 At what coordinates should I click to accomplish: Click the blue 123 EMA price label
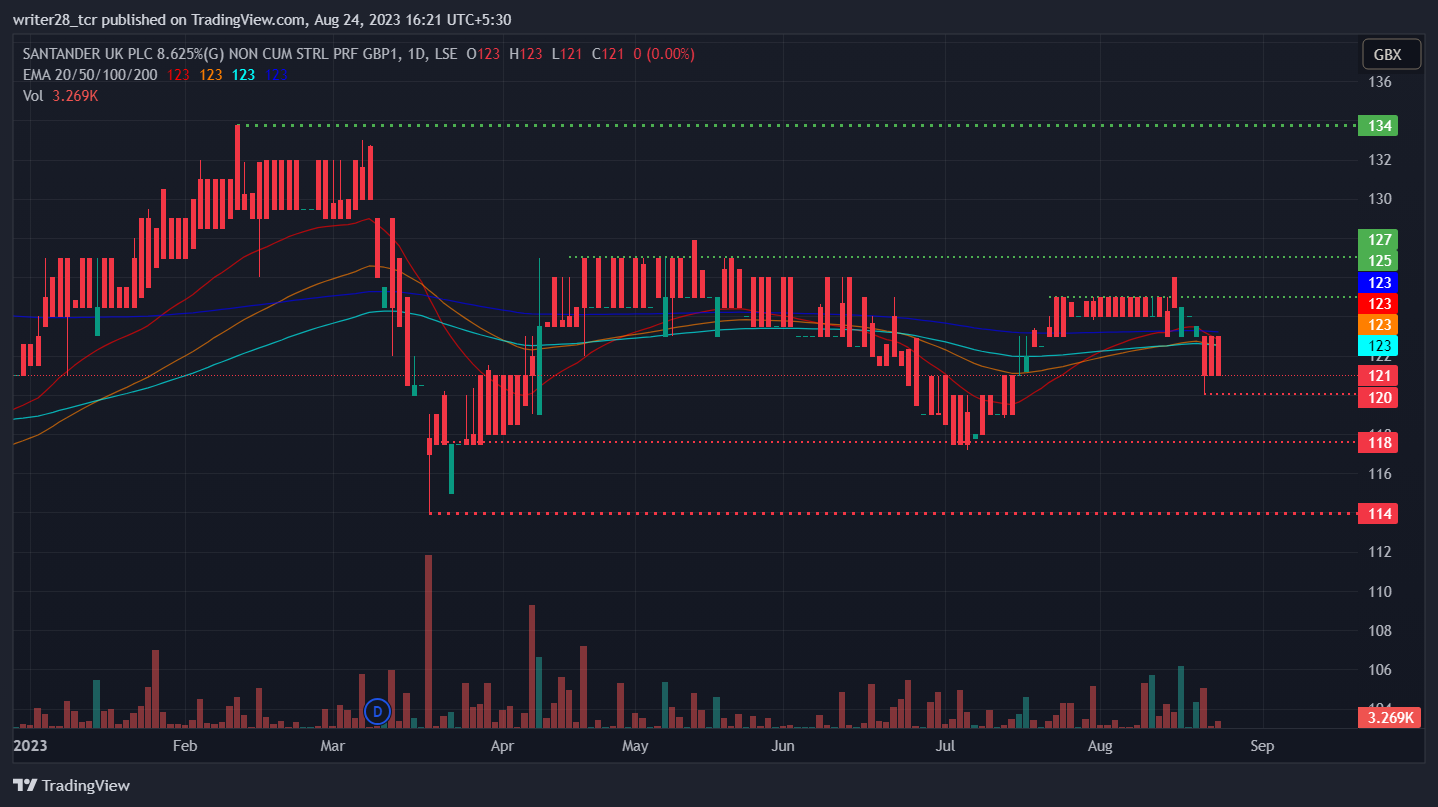tap(1377, 282)
